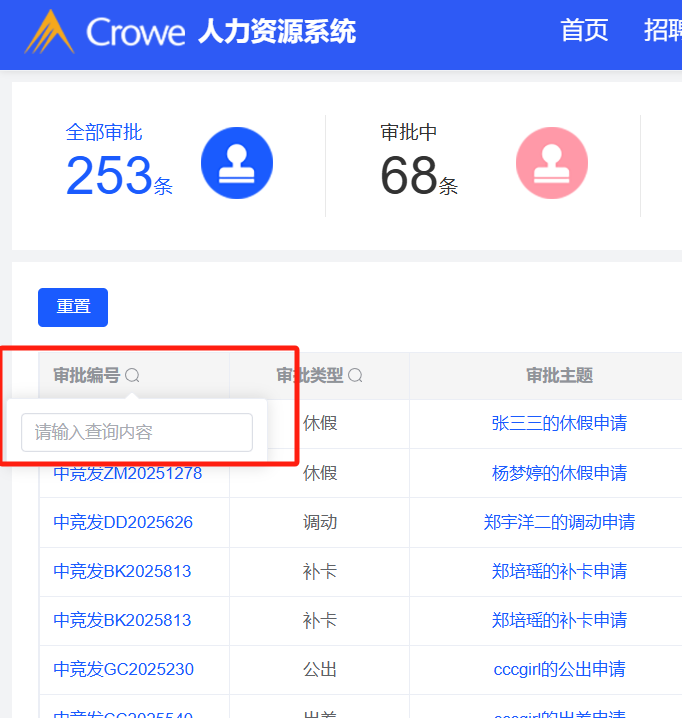682x718 pixels.
Task: Open approval number 中竞发DD2025626
Action: pyautogui.click(x=123, y=522)
